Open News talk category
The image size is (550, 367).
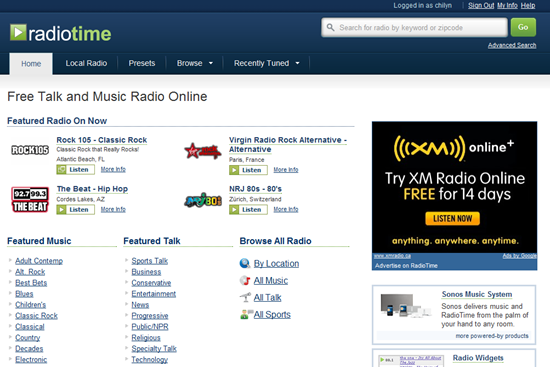(x=140, y=305)
